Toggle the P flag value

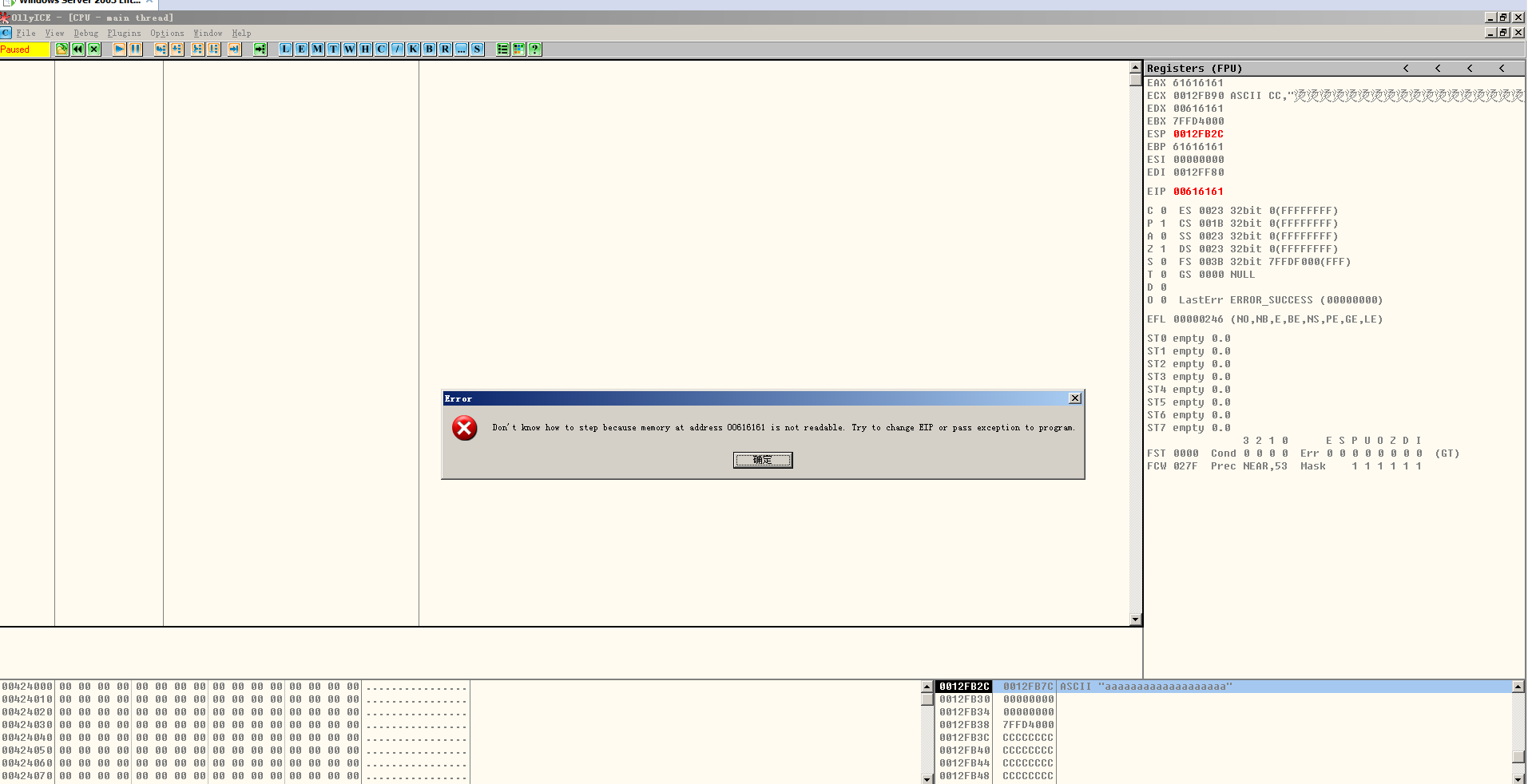1163,224
